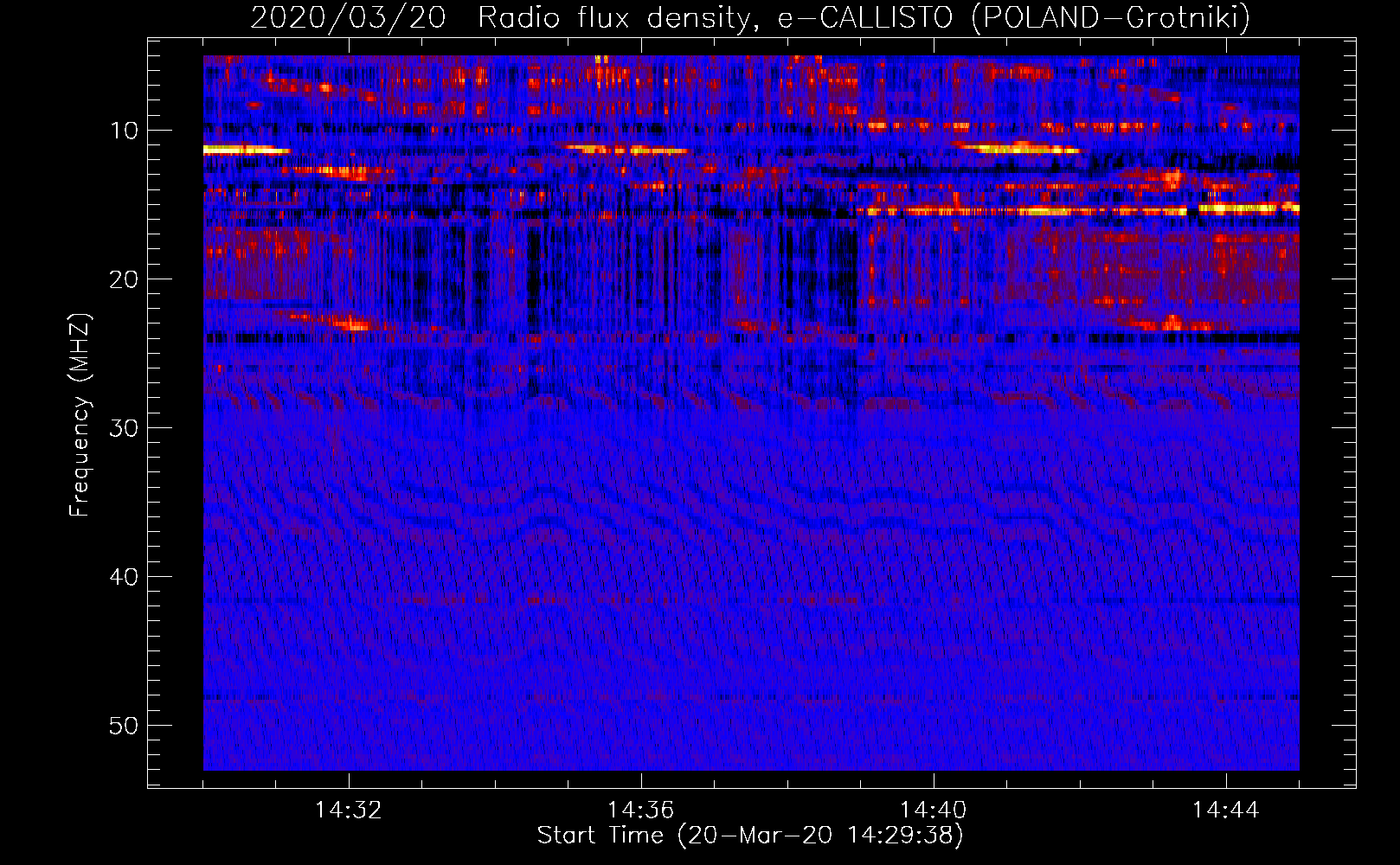Click the bright yellow band near 15 MHz after 14:44
Viewport: 1400px width, 865px height.
(x=1250, y=208)
